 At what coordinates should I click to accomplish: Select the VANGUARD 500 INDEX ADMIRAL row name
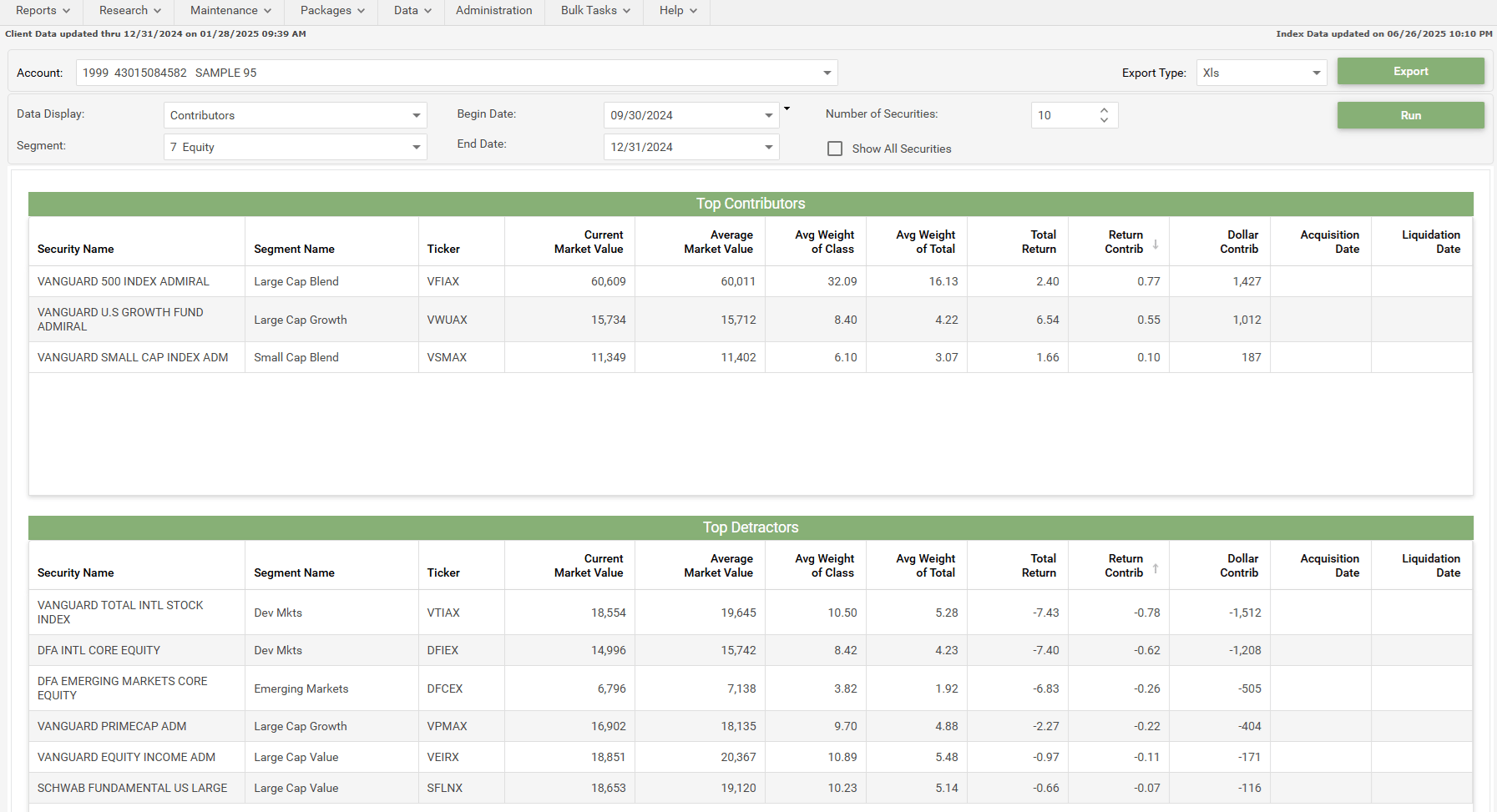coord(124,281)
